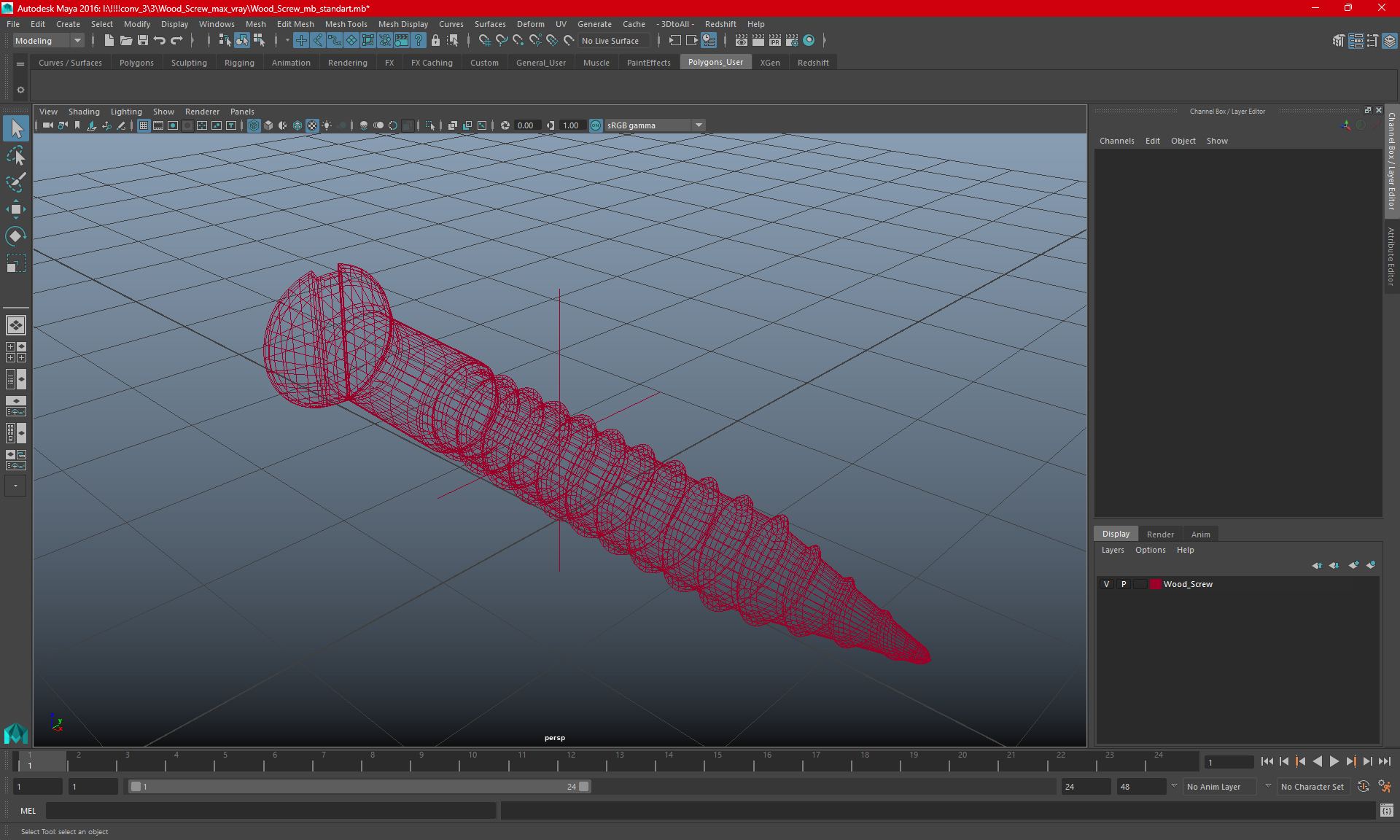Click the Render tab in layer editor
The image size is (1400, 840).
pyautogui.click(x=1159, y=534)
